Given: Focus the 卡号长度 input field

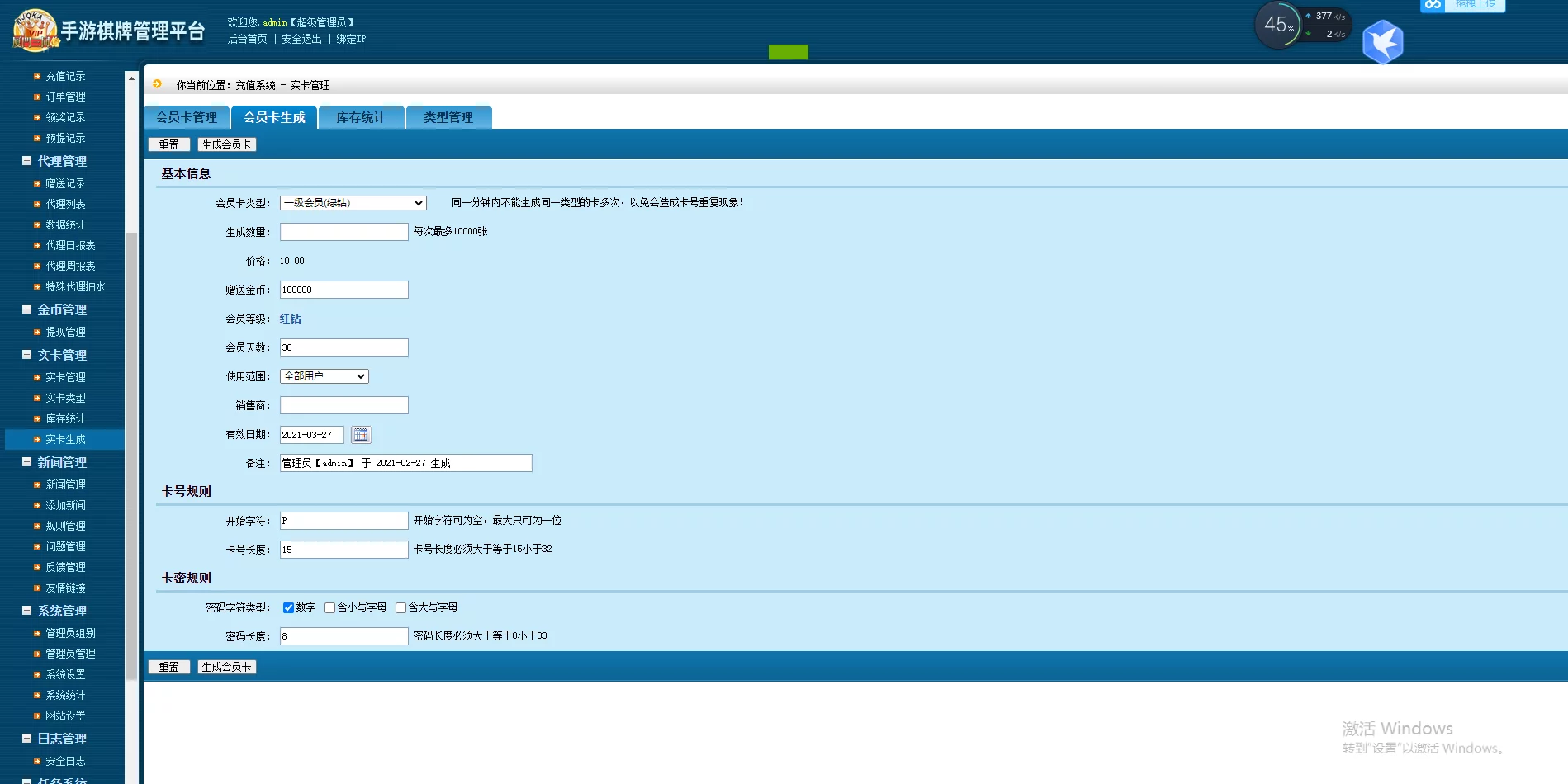Looking at the screenshot, I should [x=344, y=550].
